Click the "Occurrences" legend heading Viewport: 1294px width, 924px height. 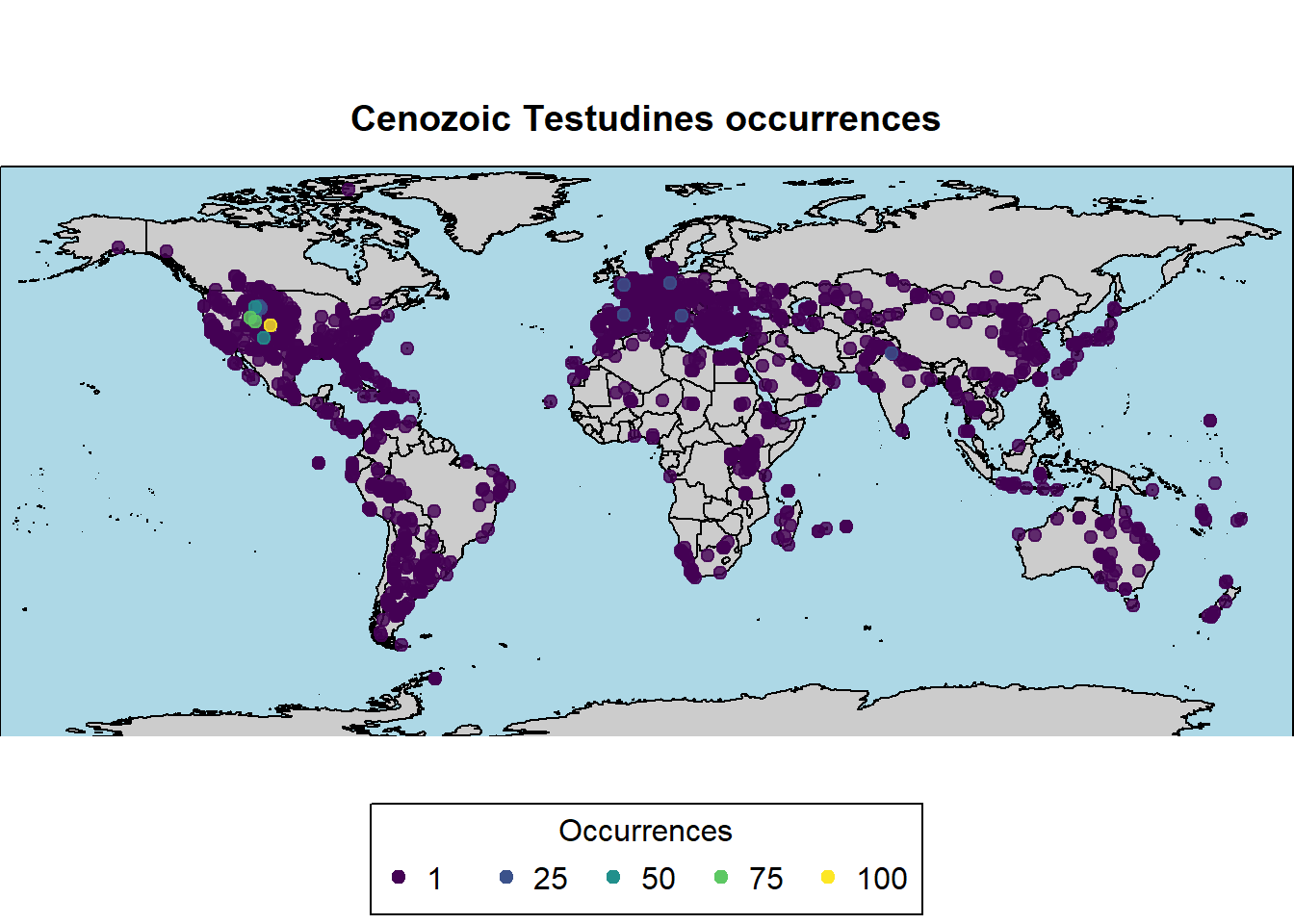645,831
